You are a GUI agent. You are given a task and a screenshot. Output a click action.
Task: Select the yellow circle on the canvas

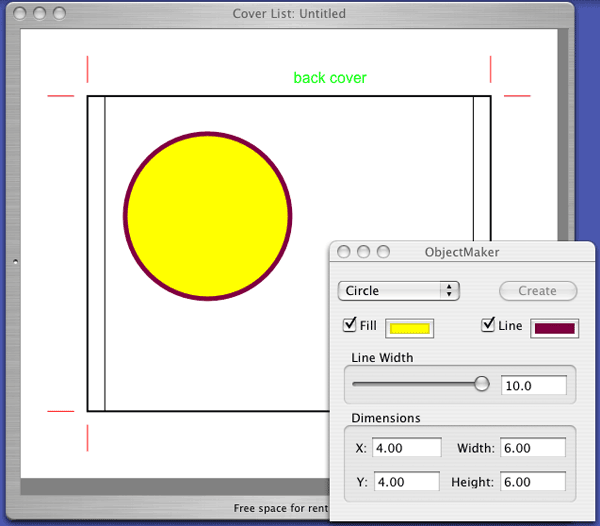(x=207, y=215)
